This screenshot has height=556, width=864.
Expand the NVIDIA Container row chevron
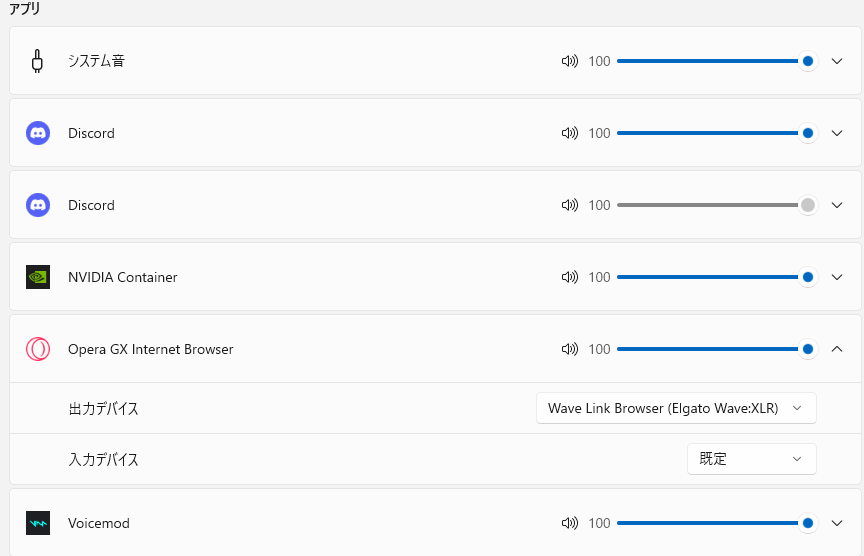(x=837, y=277)
